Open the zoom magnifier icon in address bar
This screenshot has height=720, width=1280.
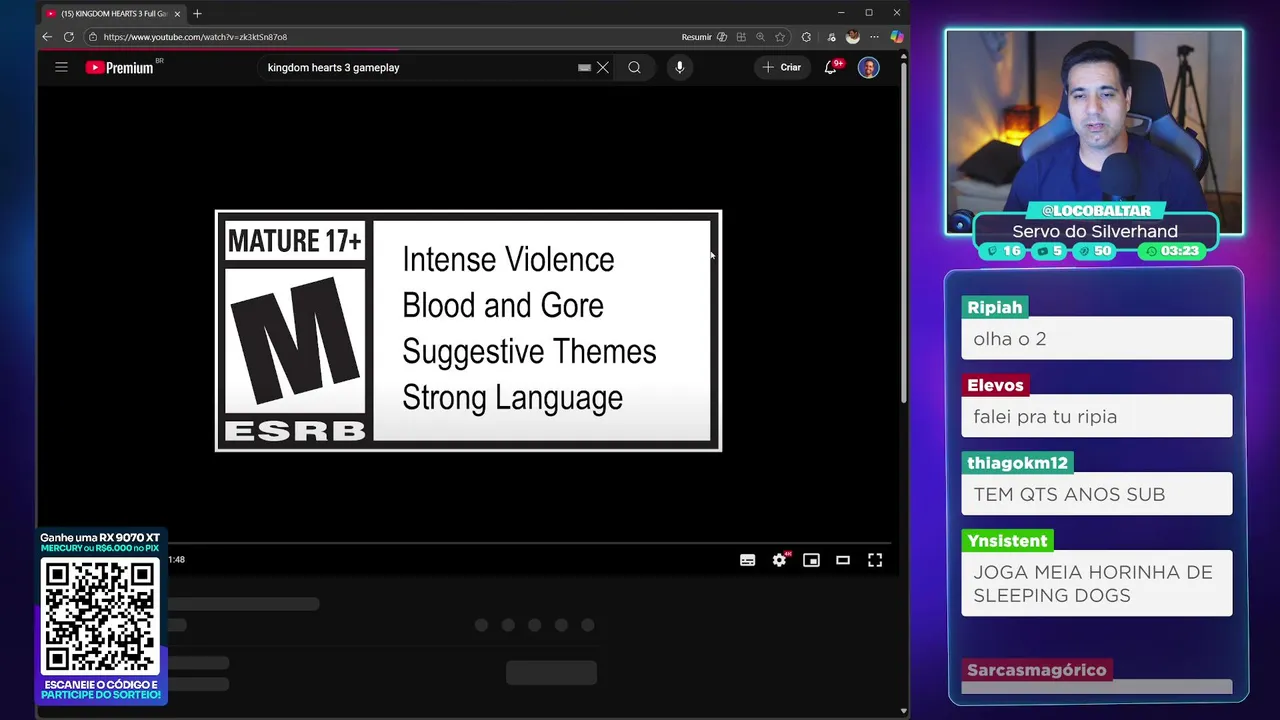tap(760, 37)
